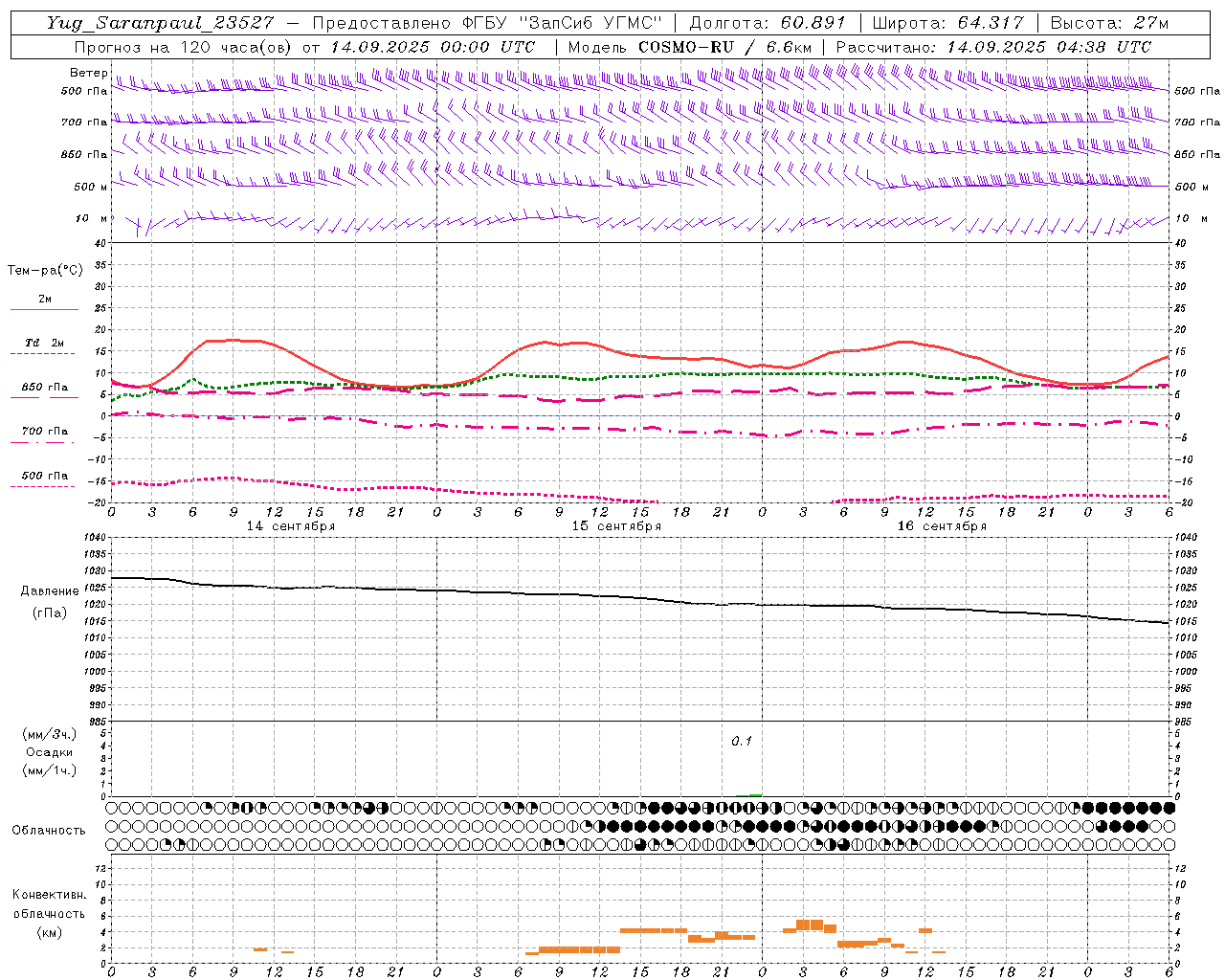Click the (км) convective cloud unit label
Image resolution: width=1225 pixels, height=980 pixels.
point(49,931)
